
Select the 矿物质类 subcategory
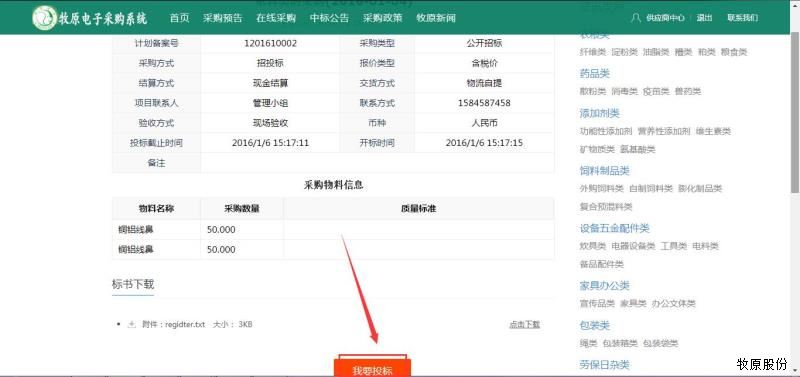(597, 149)
